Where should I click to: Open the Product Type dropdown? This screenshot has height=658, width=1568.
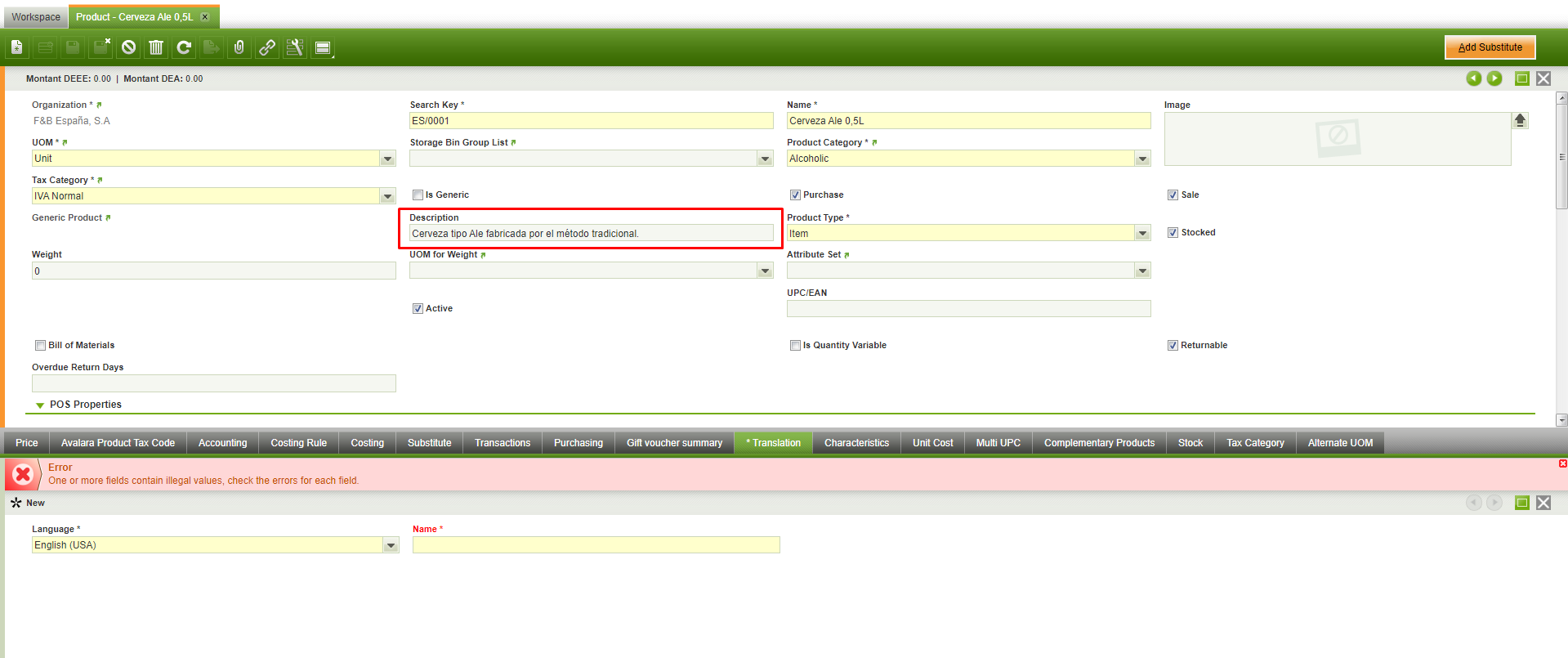[x=1143, y=234]
